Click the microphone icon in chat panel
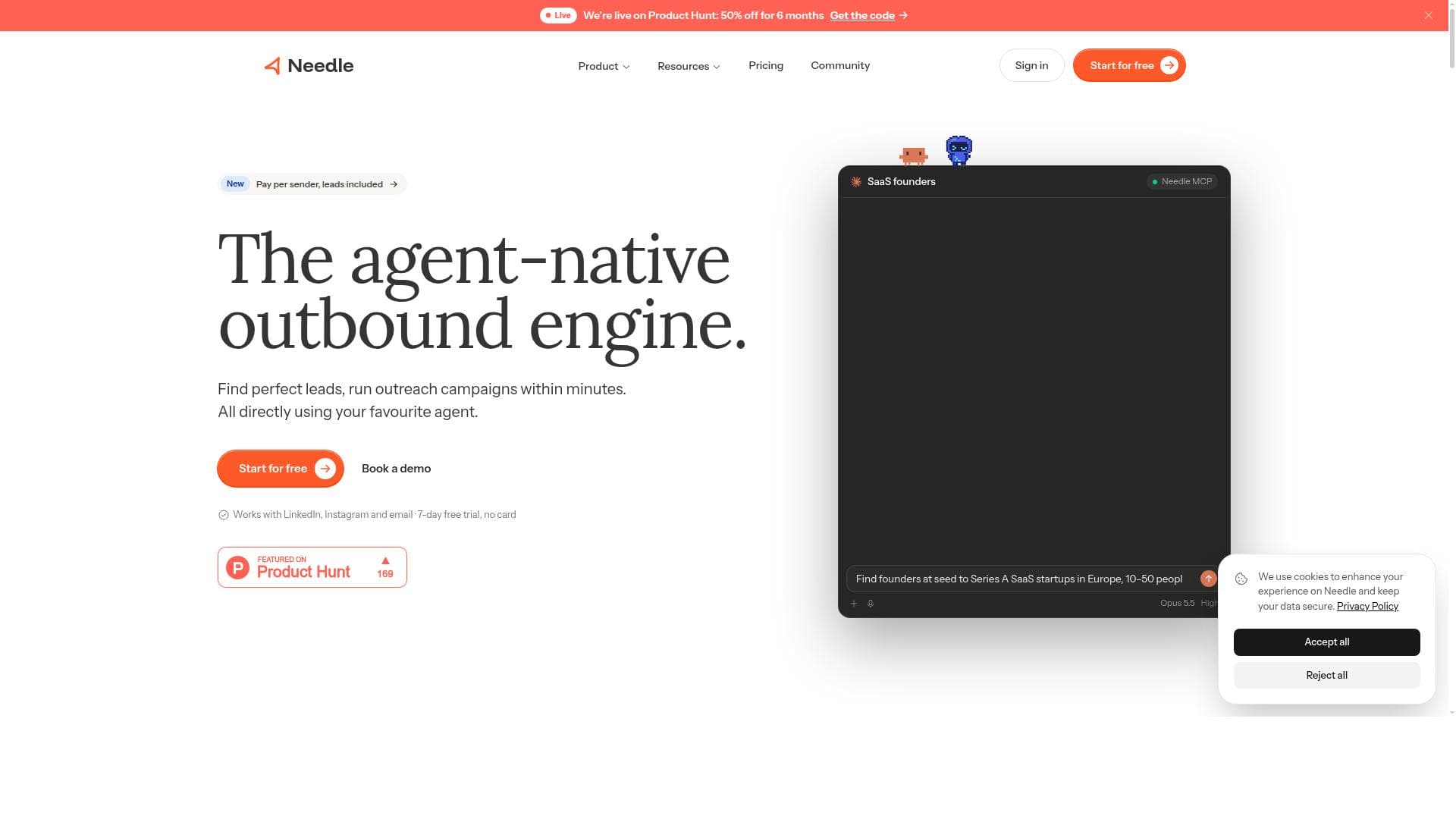1456x819 pixels. point(871,604)
